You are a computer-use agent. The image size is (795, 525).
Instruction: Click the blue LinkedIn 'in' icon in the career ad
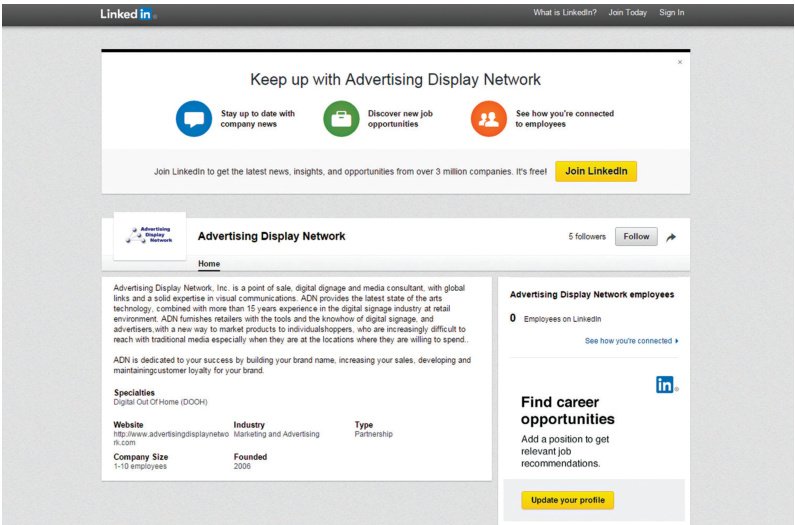click(666, 384)
